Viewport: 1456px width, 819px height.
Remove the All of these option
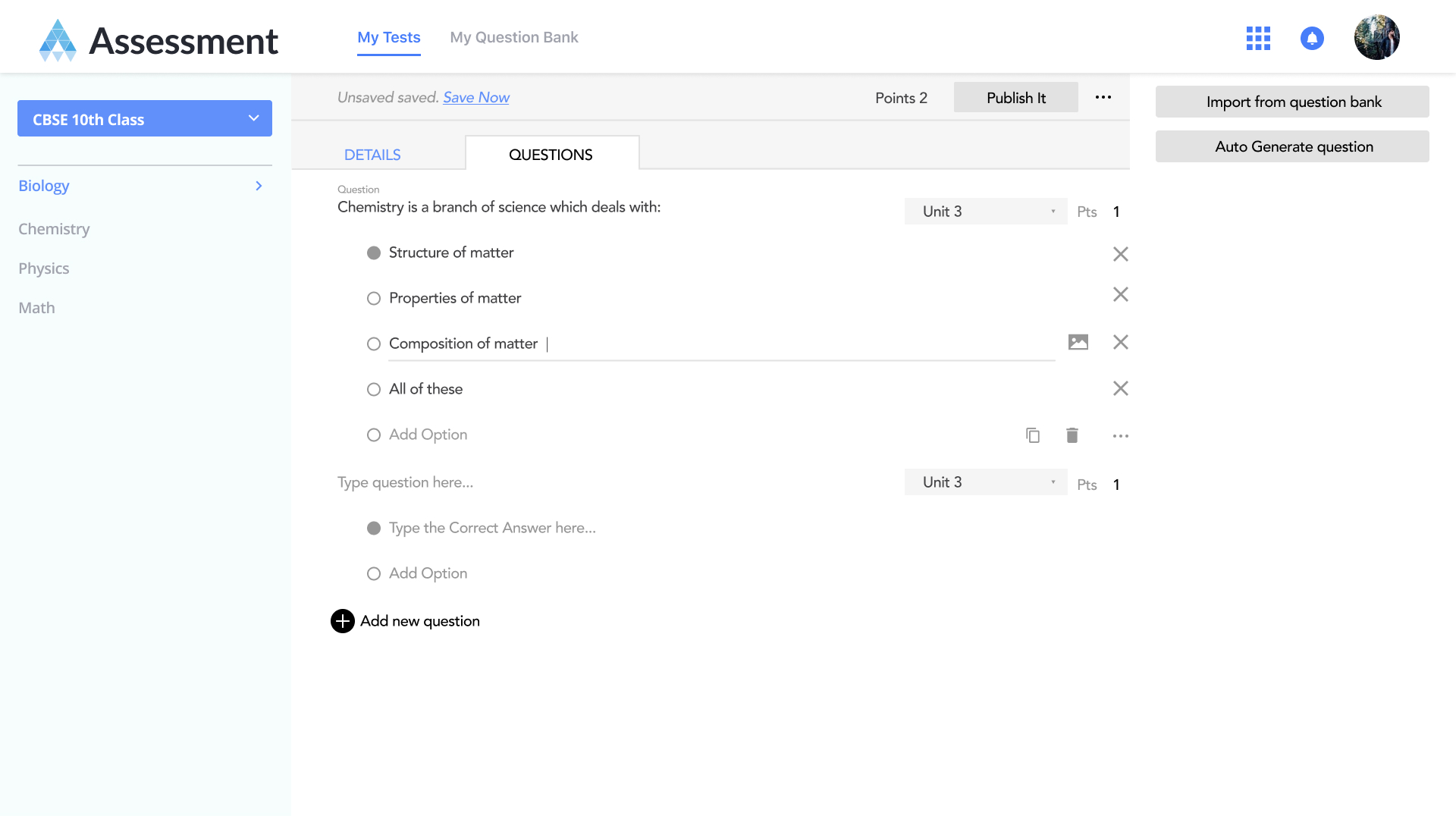tap(1120, 389)
